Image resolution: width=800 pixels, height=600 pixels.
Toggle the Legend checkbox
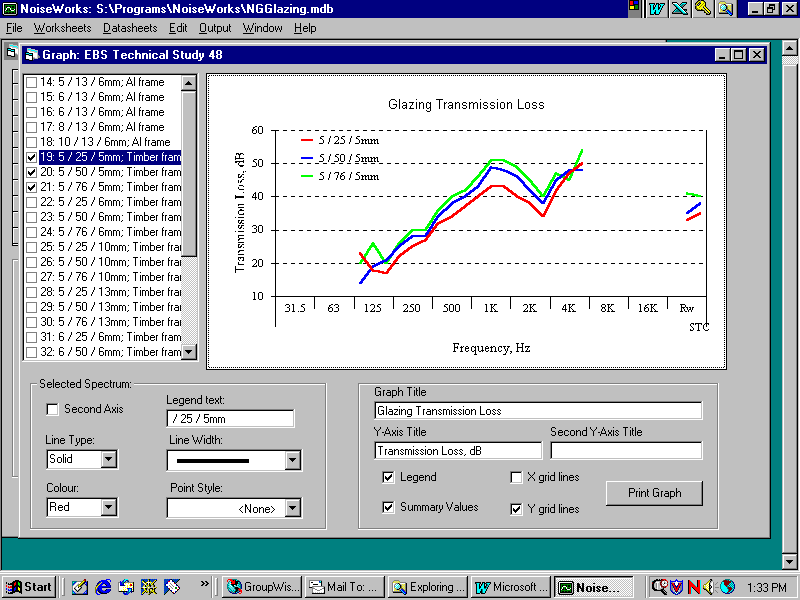click(x=388, y=477)
